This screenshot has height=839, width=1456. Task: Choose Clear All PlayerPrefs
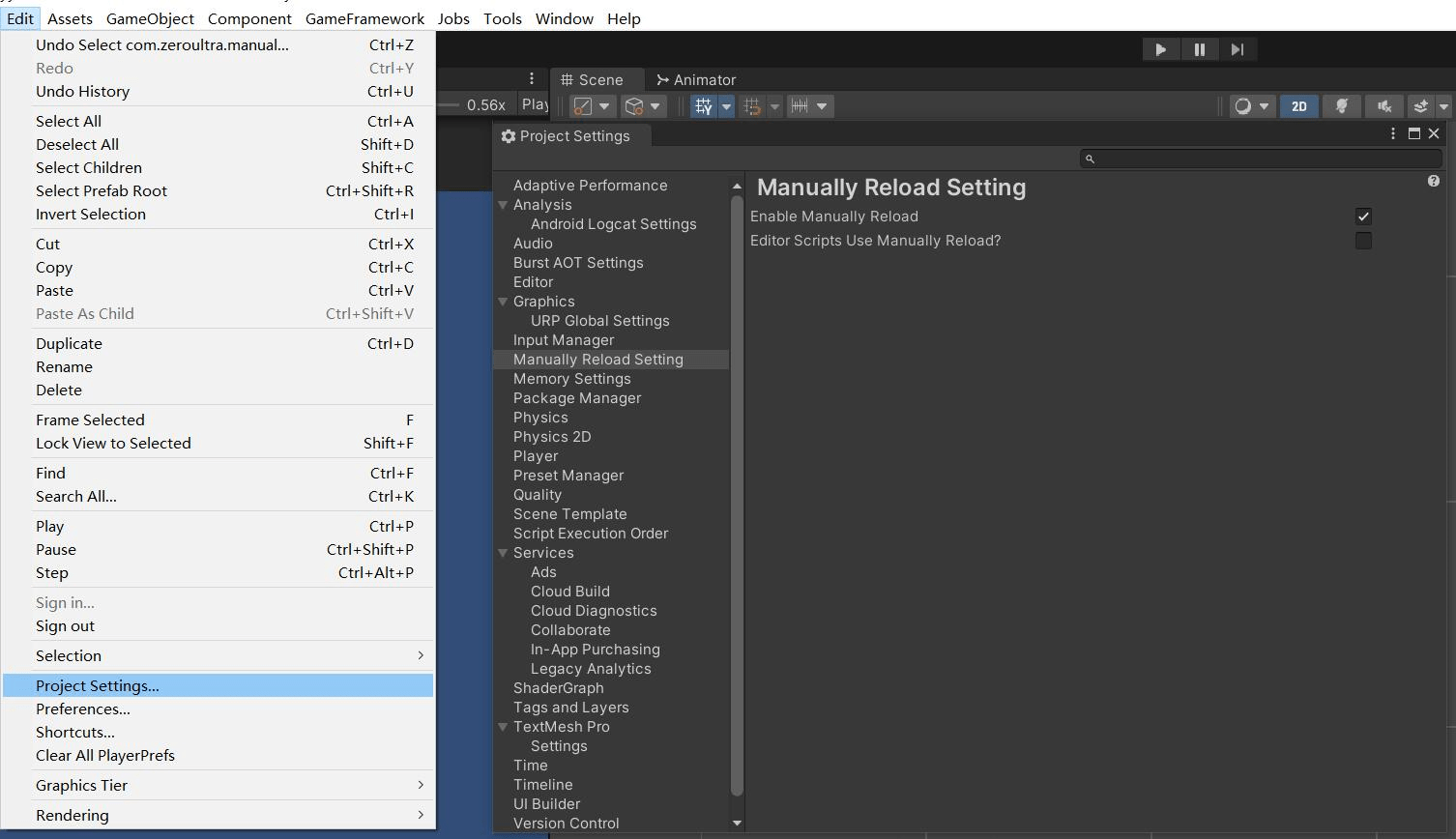tap(218, 756)
